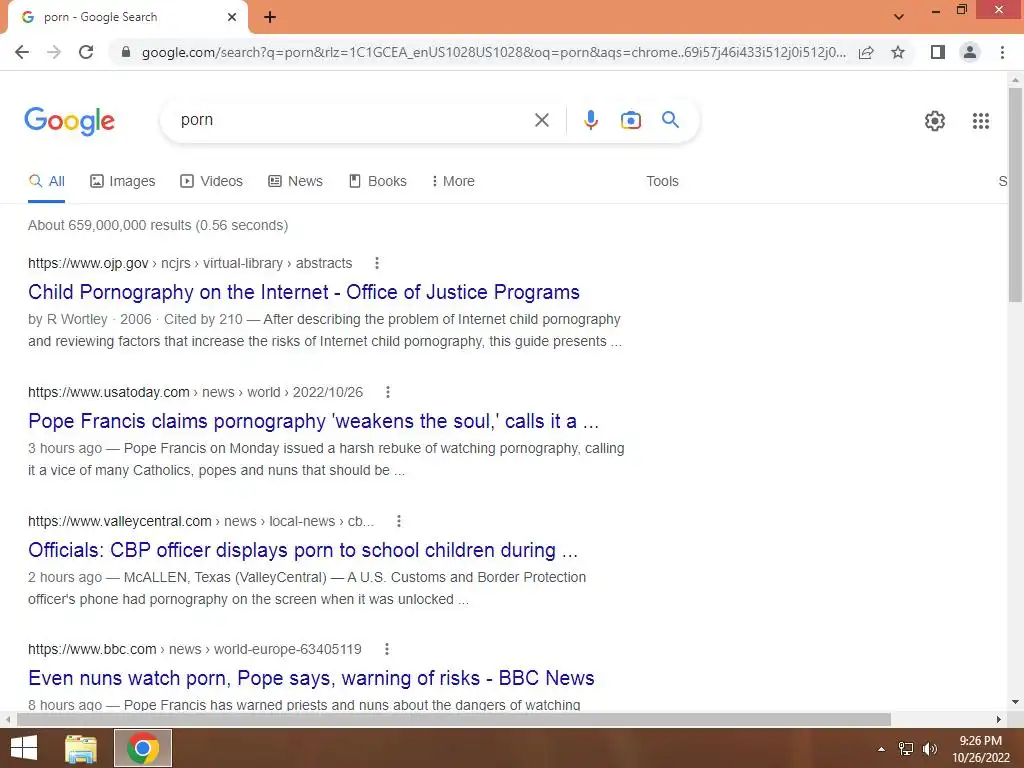Open the Chrome profile avatar
The height and width of the screenshot is (768, 1024).
coord(970,52)
